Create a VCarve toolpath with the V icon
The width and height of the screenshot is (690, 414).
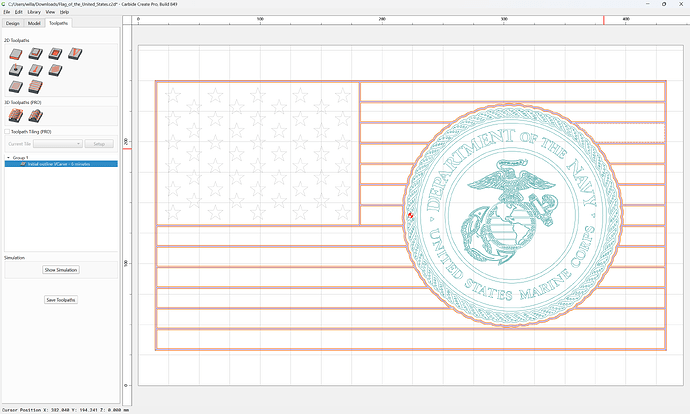click(75, 54)
